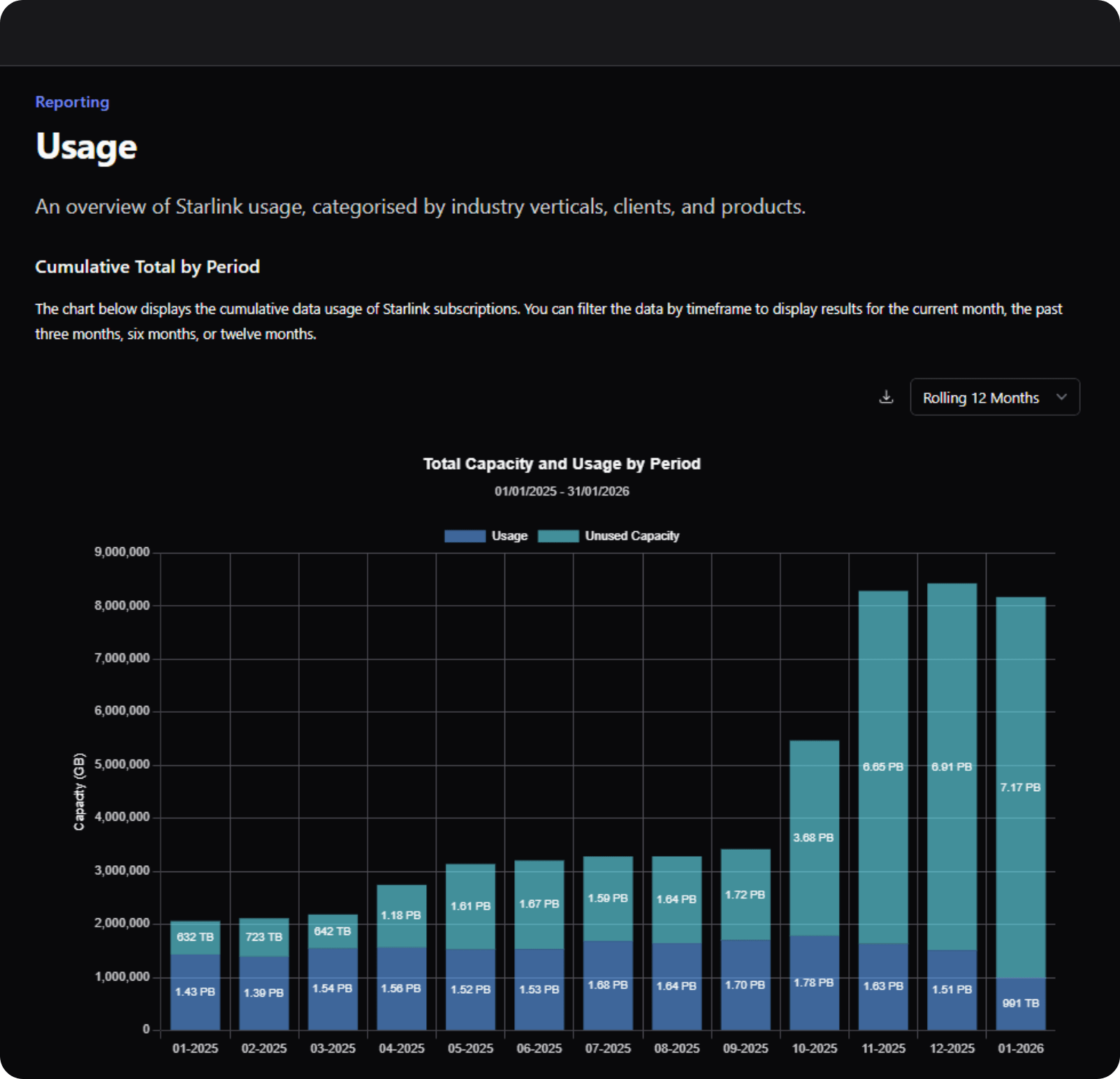Viewport: 1120px width, 1079px height.
Task: Select the 1.43 PB usage bar for 01-2025
Action: click(195, 992)
